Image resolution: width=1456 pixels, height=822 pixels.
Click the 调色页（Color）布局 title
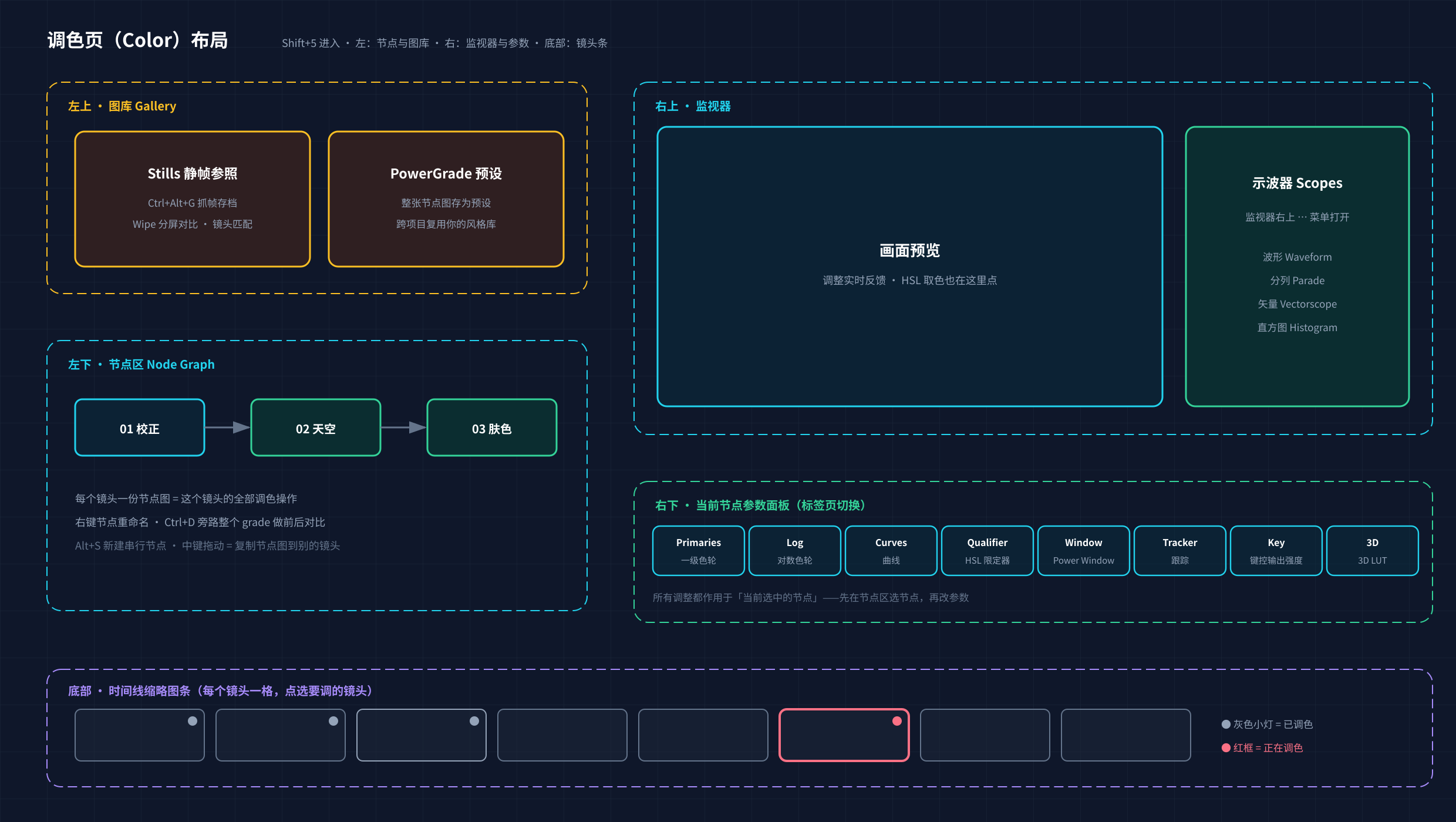tap(137, 40)
